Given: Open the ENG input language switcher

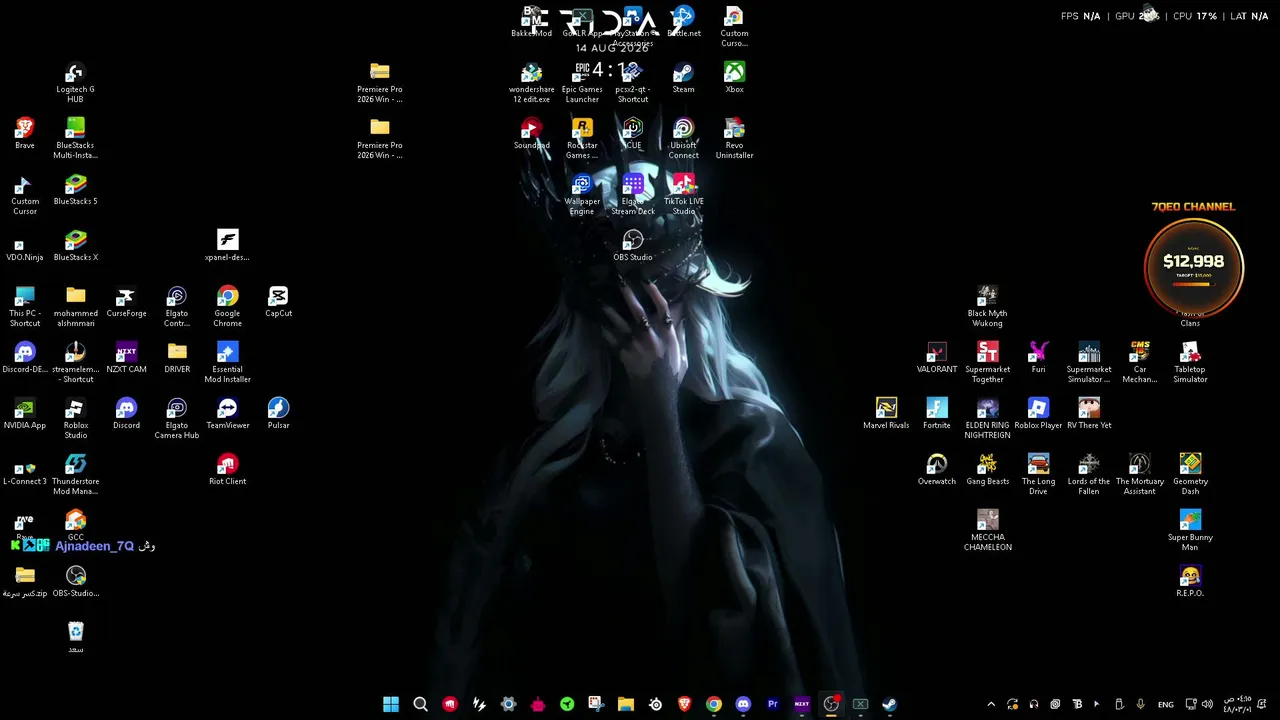Looking at the screenshot, I should click(1166, 704).
